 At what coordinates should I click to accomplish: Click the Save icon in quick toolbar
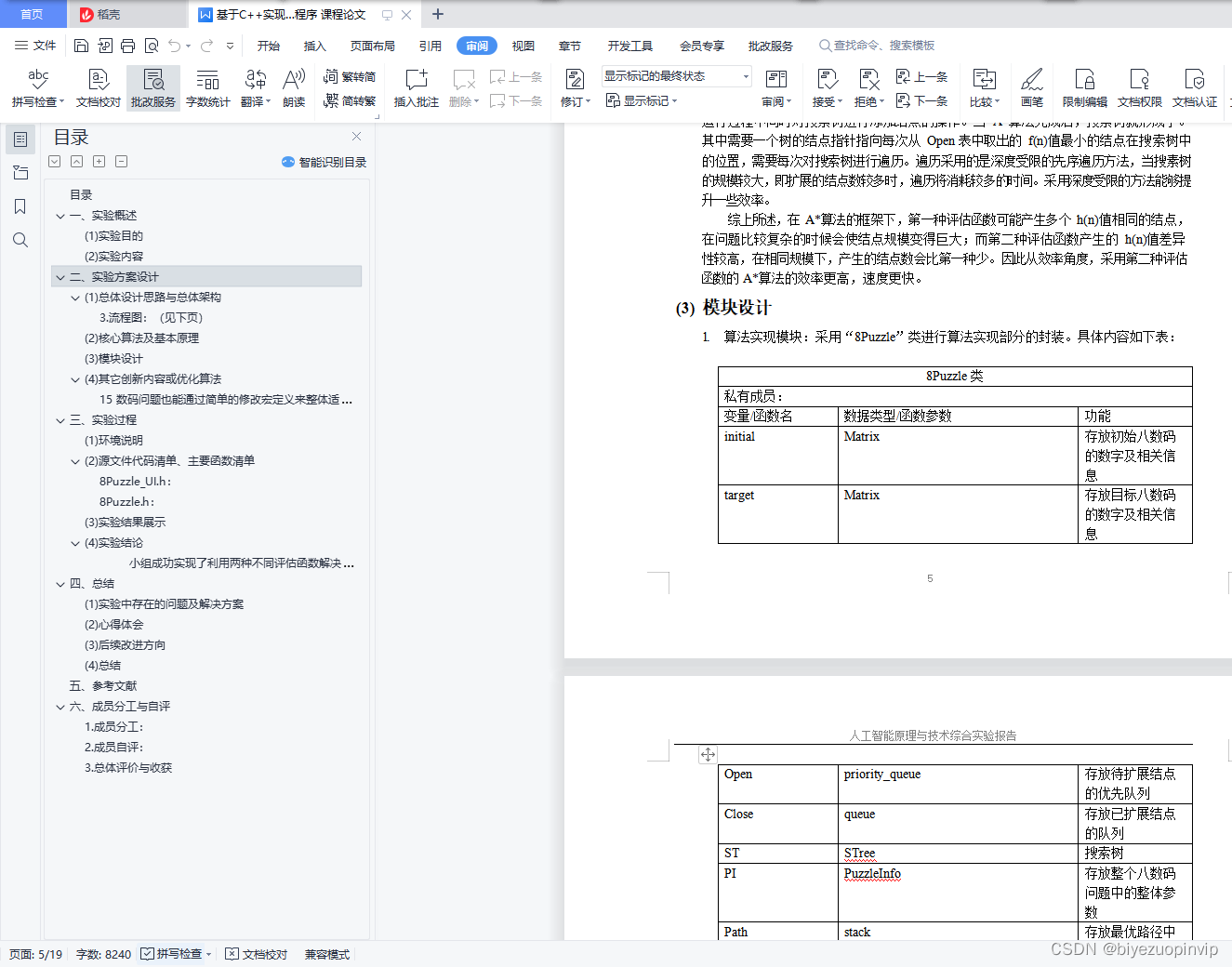[81, 46]
